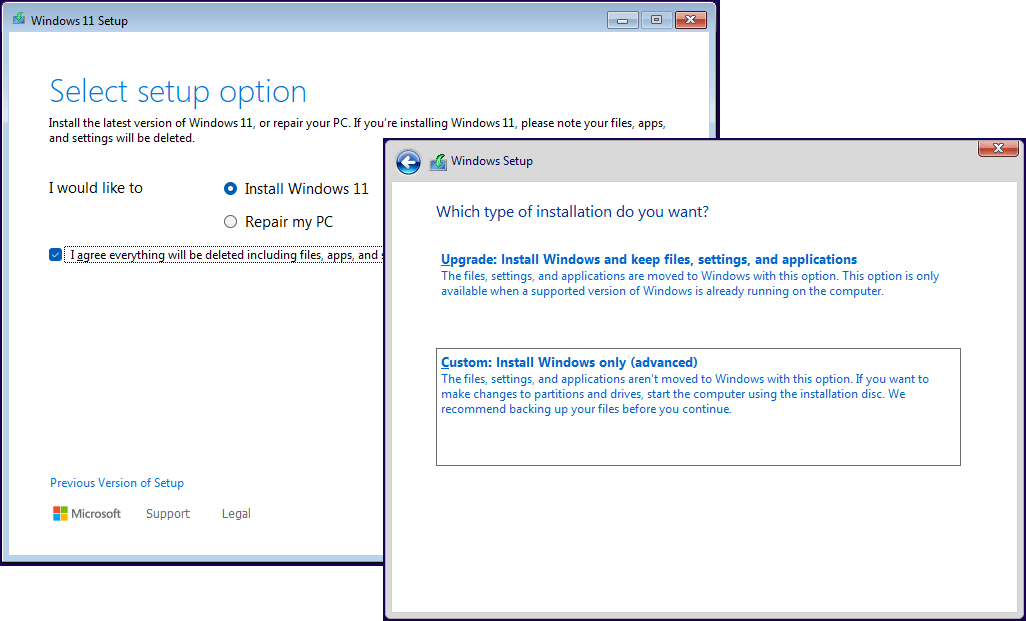Click the Windows 11 Setup title bar icon
The width and height of the screenshot is (1026, 621).
tap(17, 19)
